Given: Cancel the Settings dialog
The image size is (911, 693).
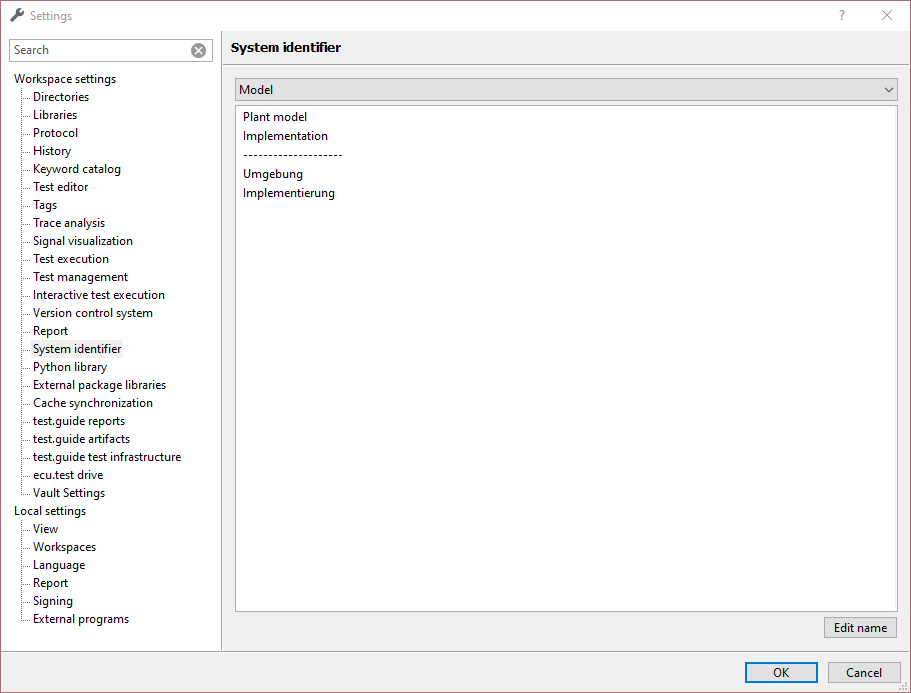Looking at the screenshot, I should coord(863,673).
